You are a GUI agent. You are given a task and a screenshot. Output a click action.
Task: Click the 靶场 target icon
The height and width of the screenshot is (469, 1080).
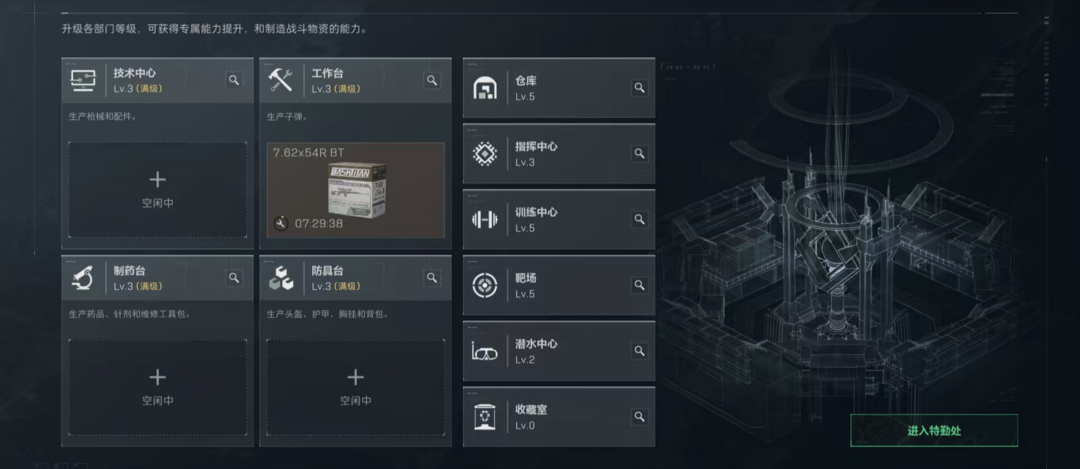(485, 285)
